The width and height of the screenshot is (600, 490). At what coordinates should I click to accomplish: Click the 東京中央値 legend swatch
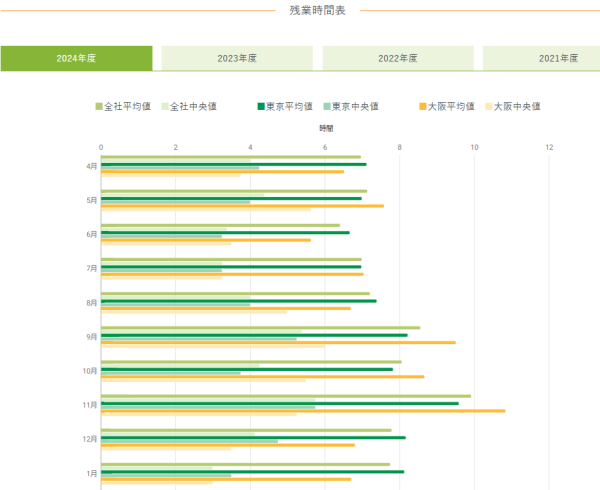(x=327, y=106)
